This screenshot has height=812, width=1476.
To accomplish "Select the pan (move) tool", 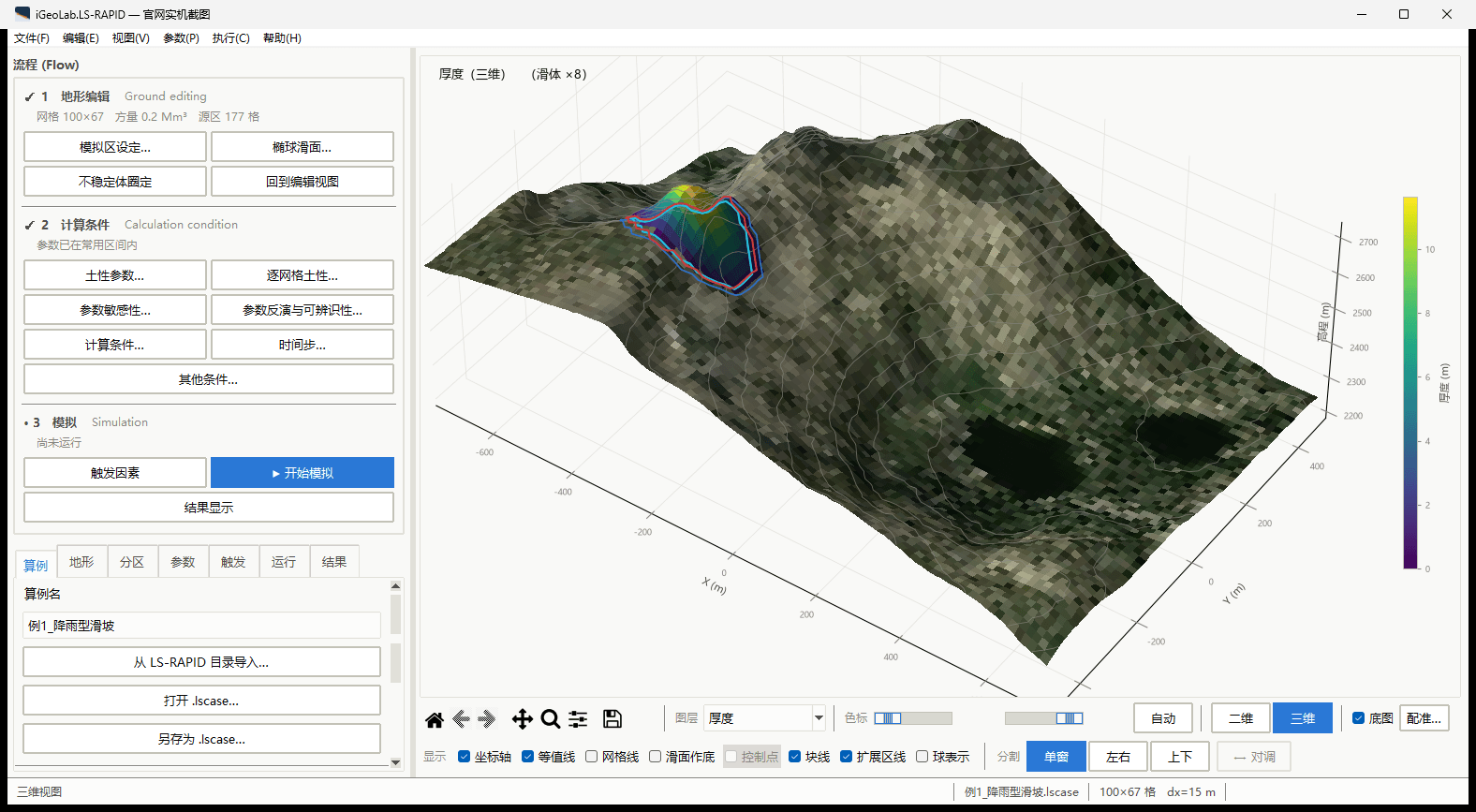I will (x=523, y=719).
